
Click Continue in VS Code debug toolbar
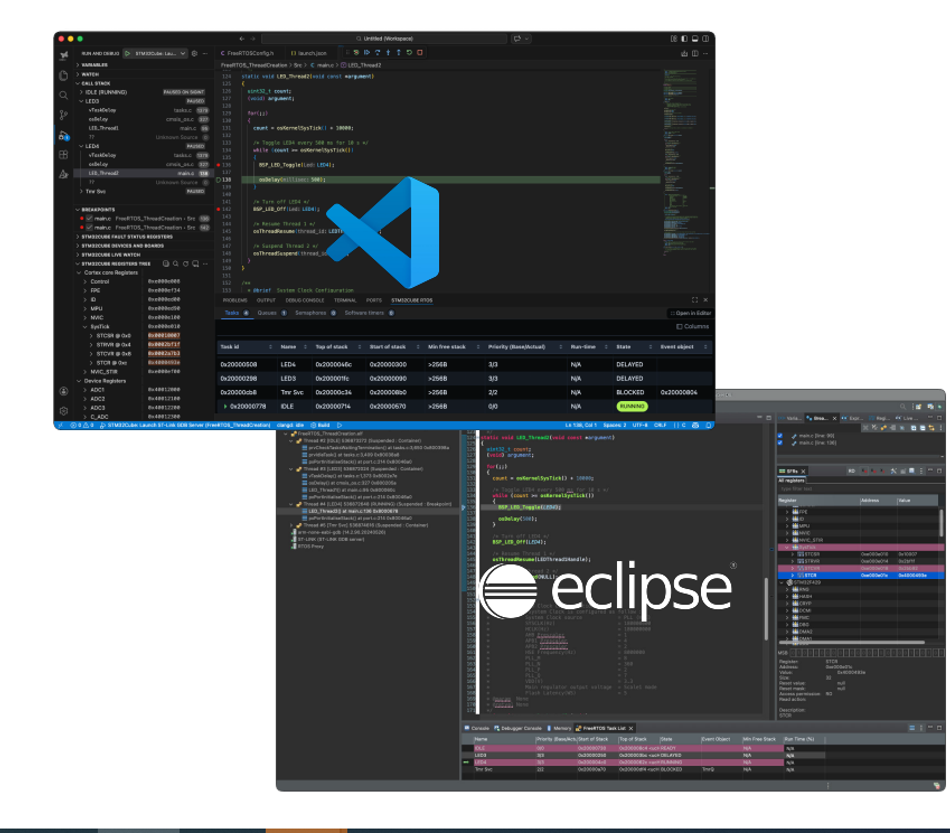[367, 53]
